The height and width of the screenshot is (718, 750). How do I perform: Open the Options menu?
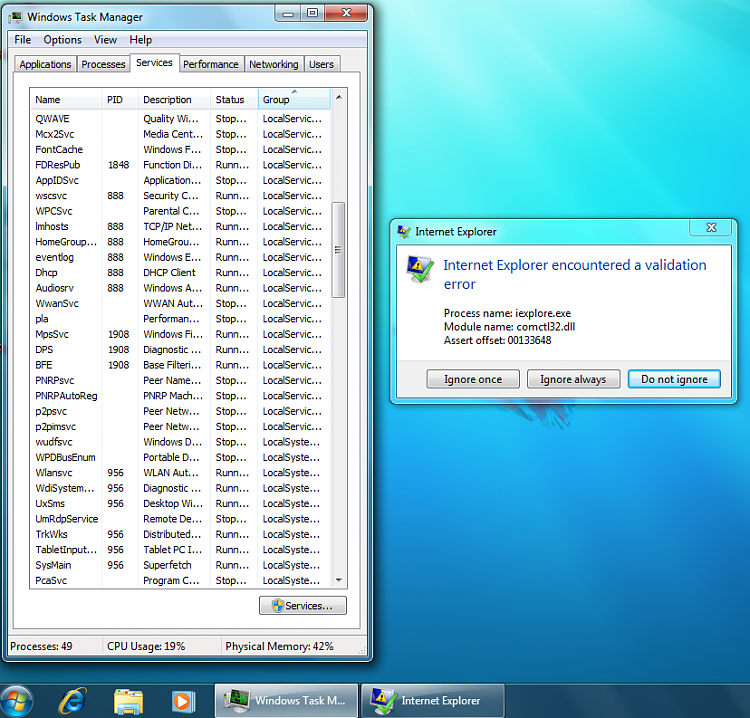pos(62,40)
